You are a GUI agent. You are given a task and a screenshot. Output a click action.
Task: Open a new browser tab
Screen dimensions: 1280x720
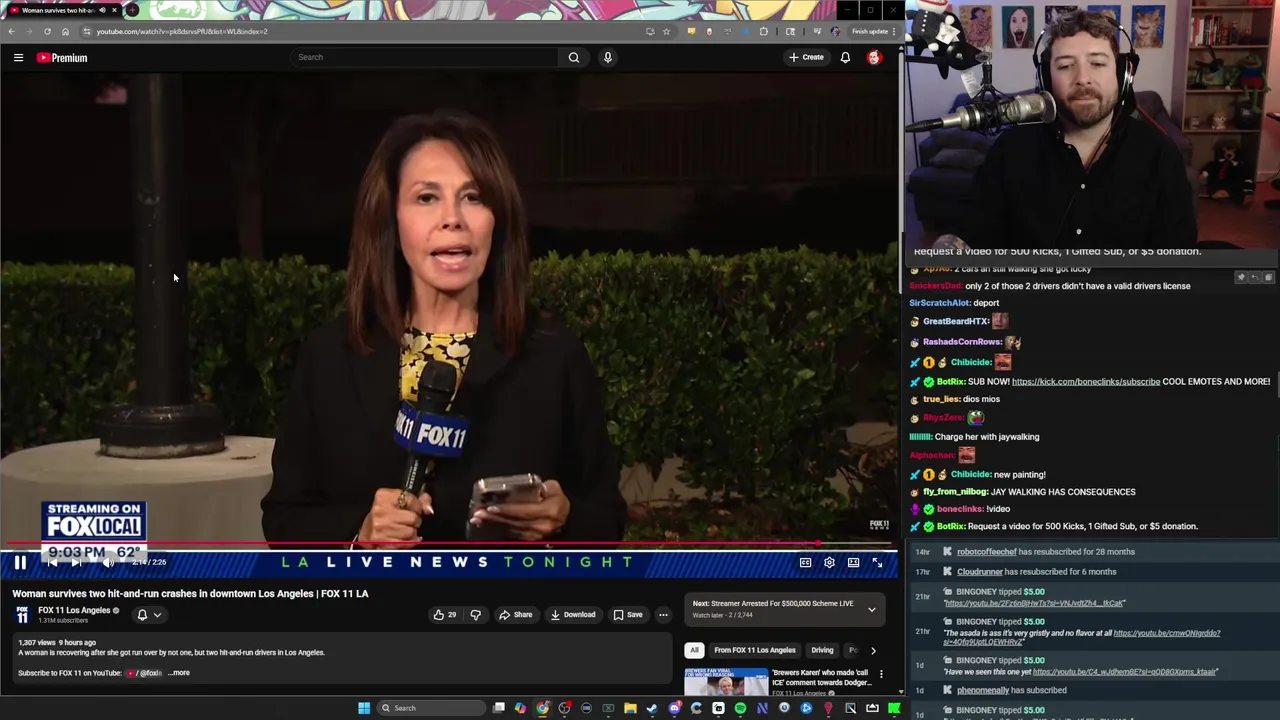pyautogui.click(x=132, y=10)
